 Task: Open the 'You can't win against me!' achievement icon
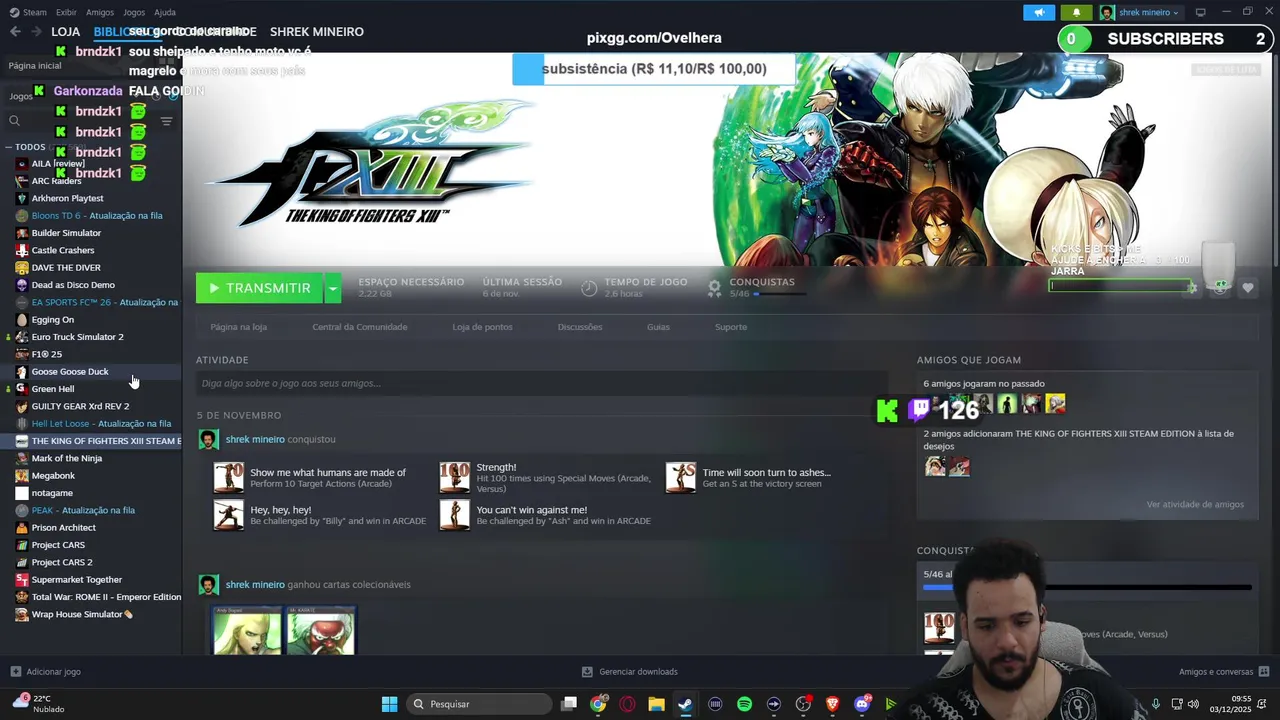click(455, 515)
